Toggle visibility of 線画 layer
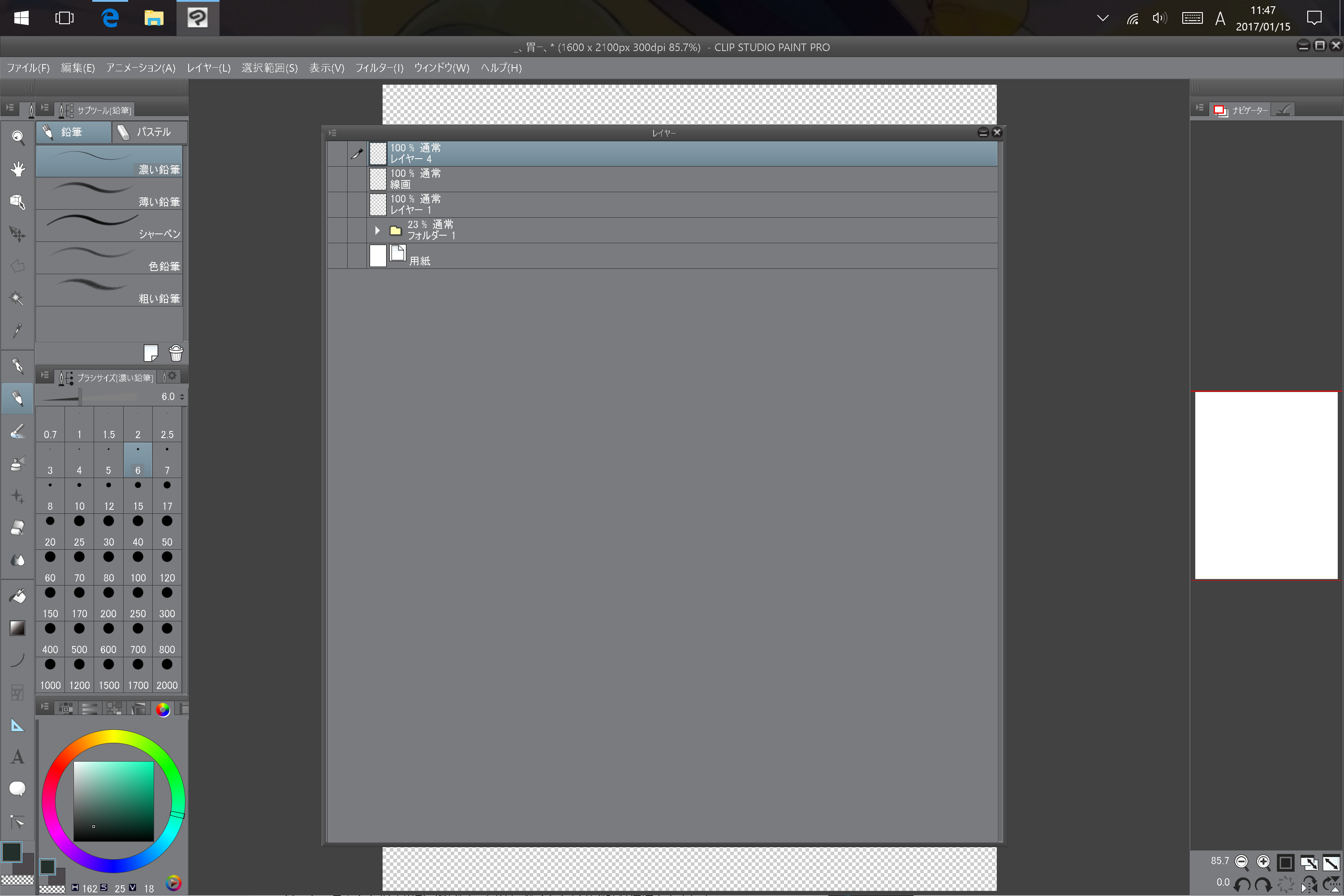Screen dimensions: 1344x896 pyautogui.click(x=337, y=179)
